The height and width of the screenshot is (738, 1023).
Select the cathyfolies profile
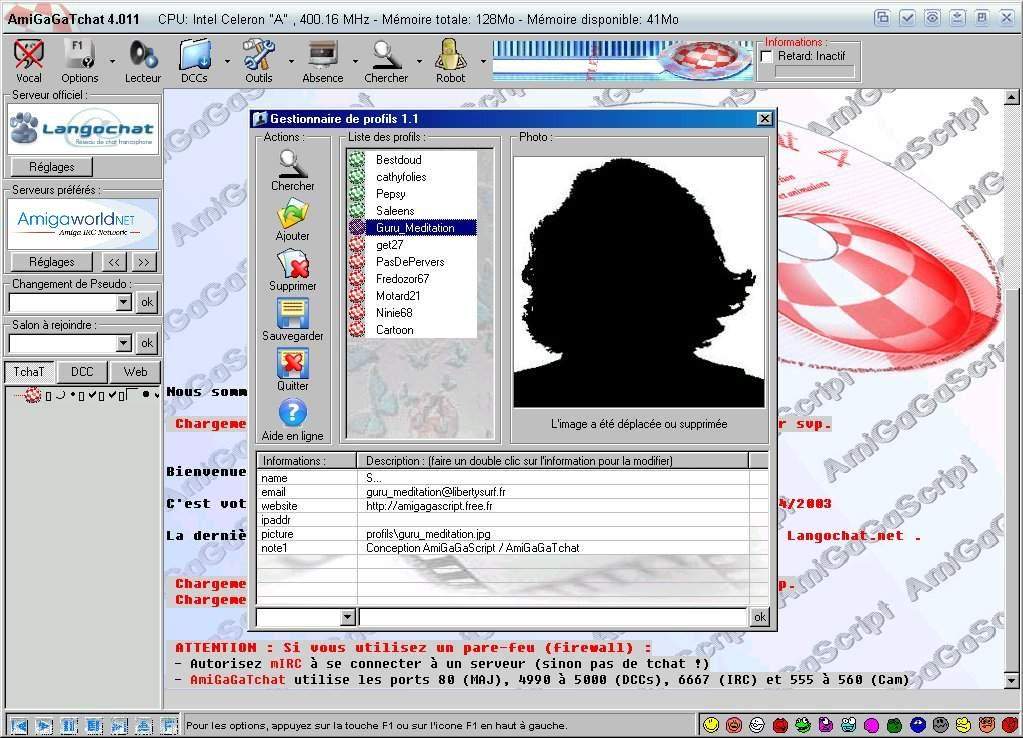point(401,177)
